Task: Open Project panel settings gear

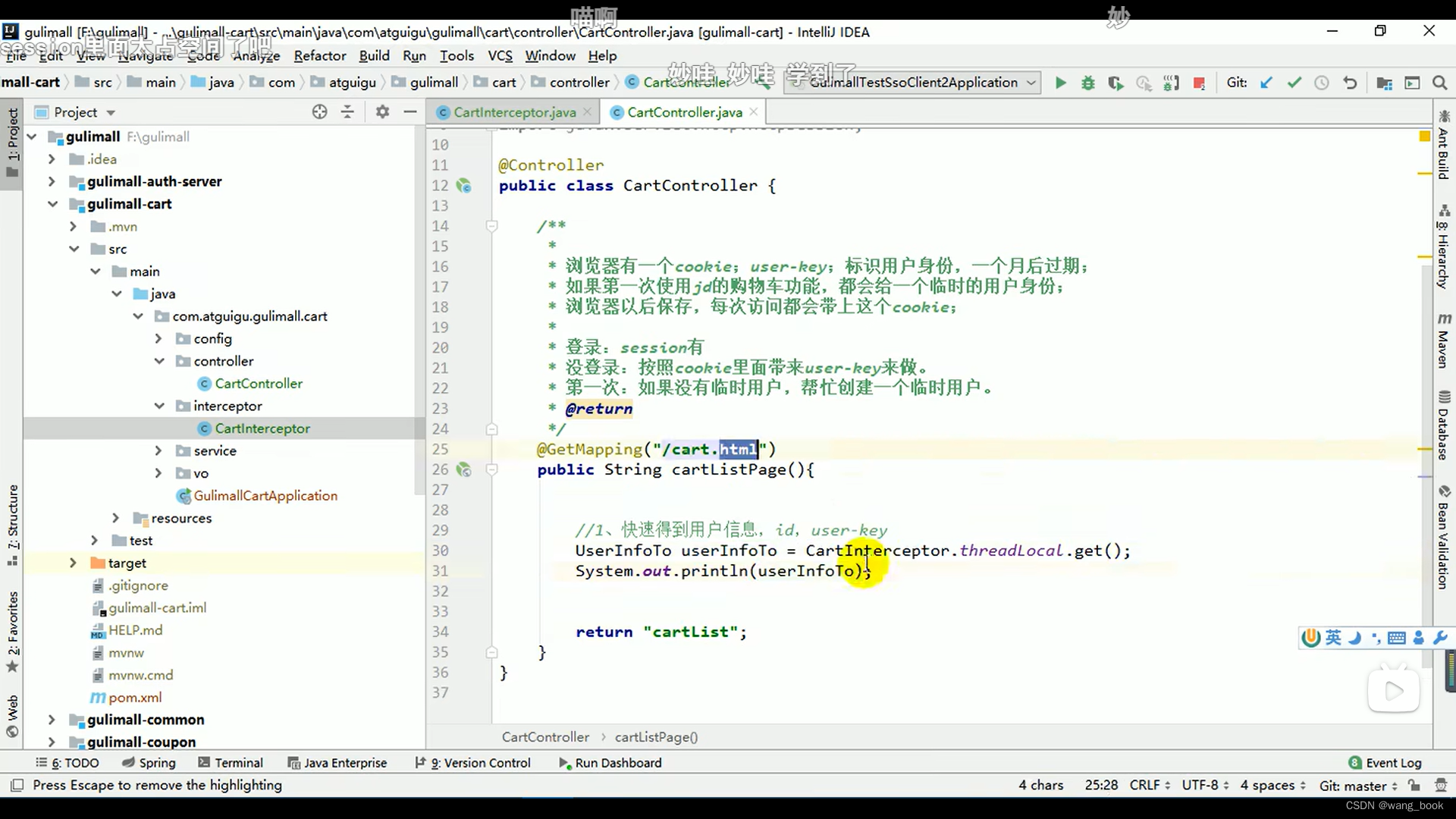Action: coord(382,112)
